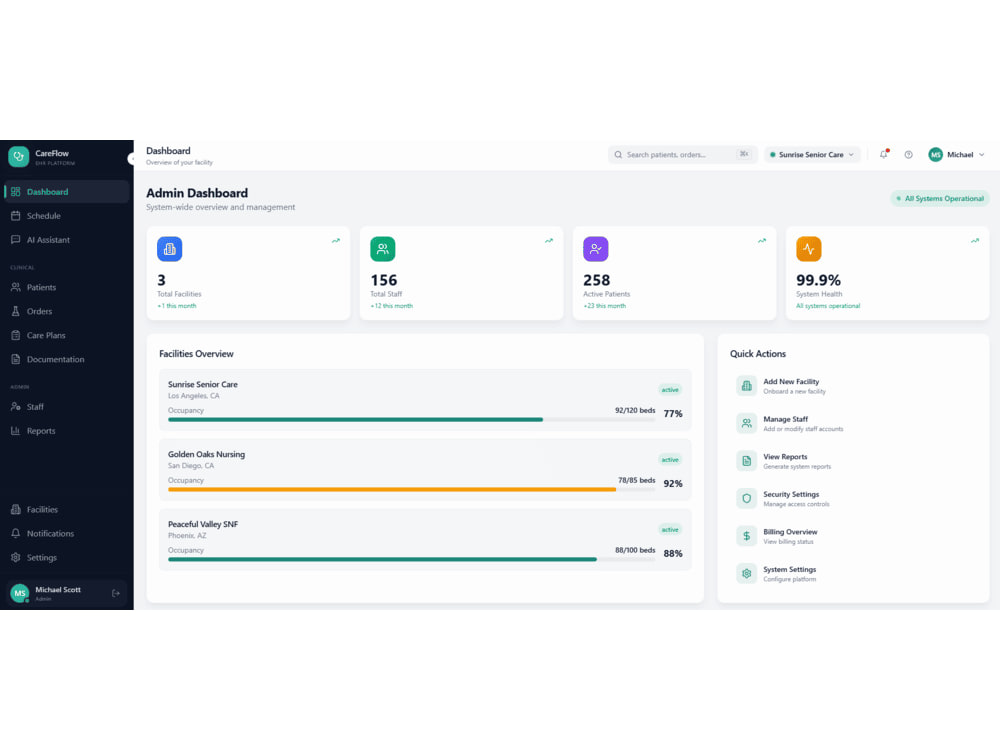This screenshot has height=750, width=1000.
Task: Click the trend arrow on Active Patients card
Action: (x=761, y=240)
